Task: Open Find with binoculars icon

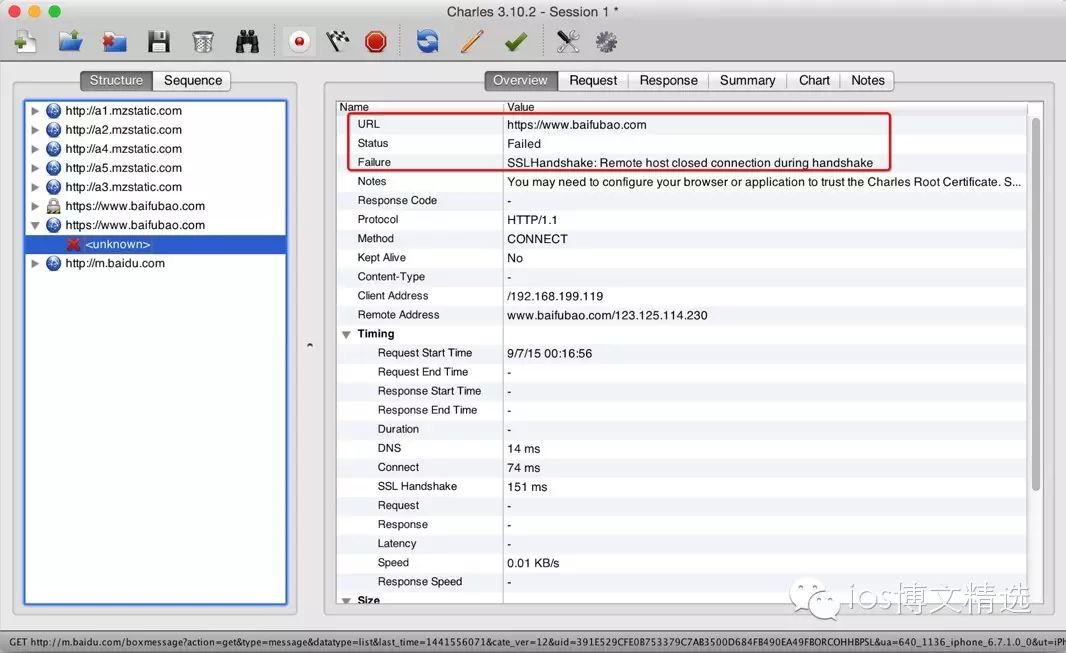Action: [247, 41]
